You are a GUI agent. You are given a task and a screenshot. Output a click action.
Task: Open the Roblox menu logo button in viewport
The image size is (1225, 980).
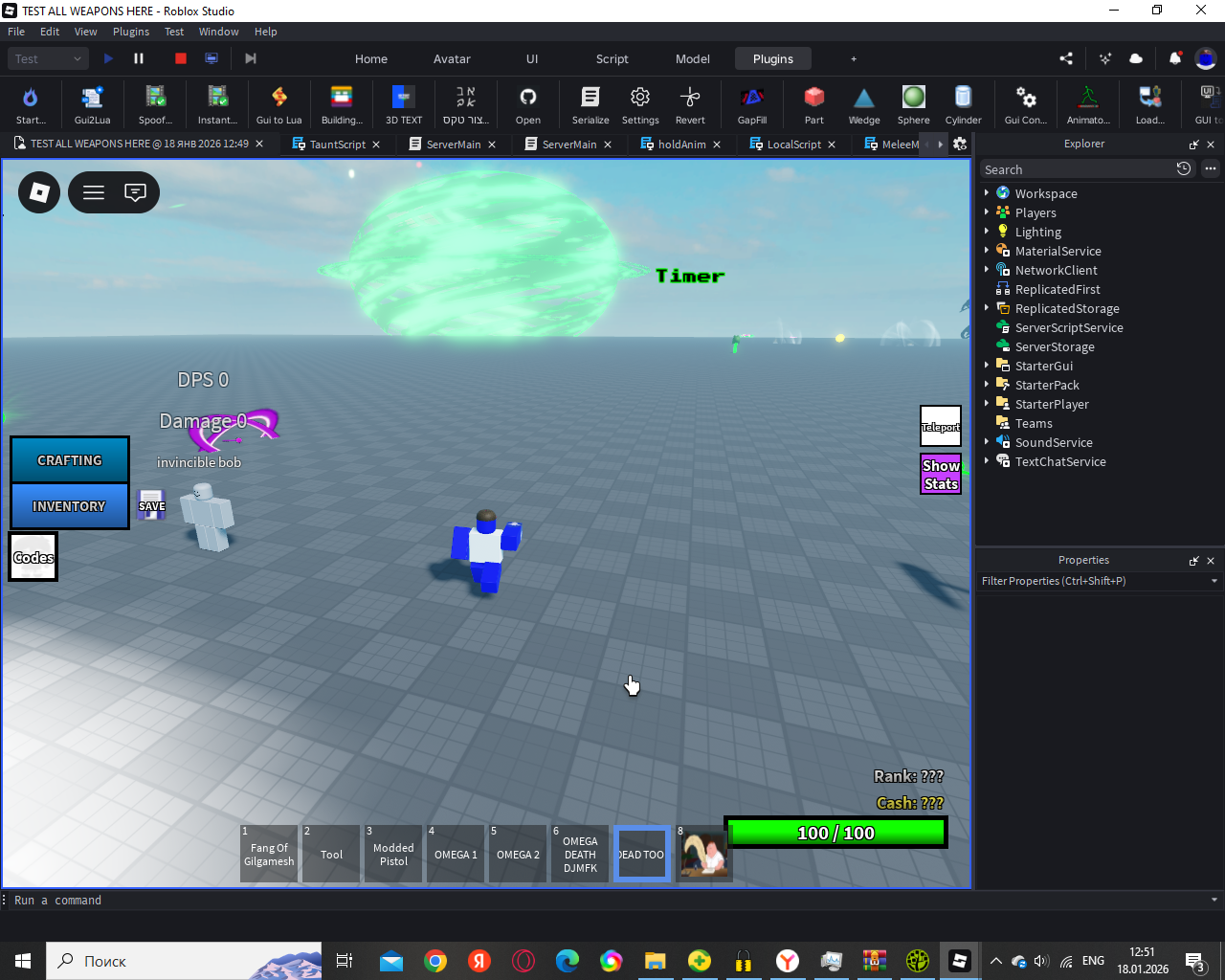tap(39, 192)
